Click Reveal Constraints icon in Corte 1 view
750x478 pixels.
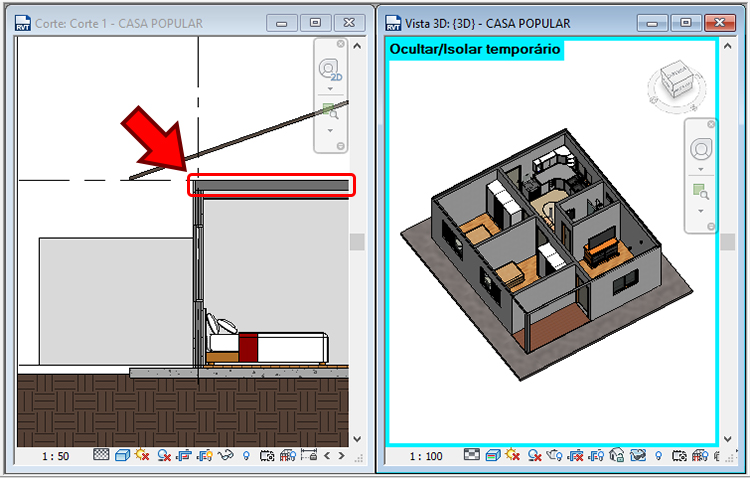tap(309, 455)
